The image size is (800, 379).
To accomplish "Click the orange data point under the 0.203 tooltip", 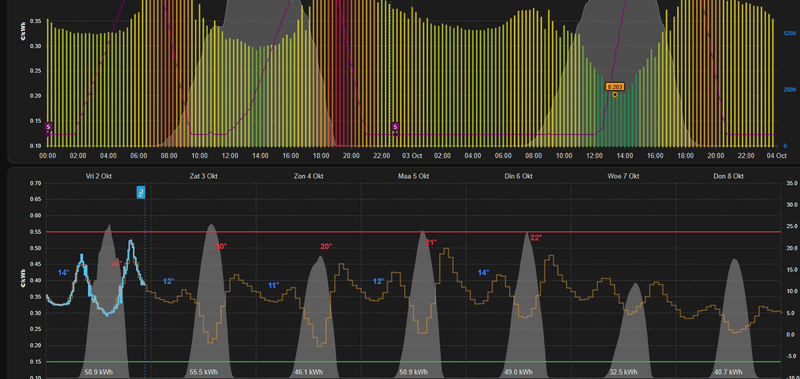I will coord(615,94).
